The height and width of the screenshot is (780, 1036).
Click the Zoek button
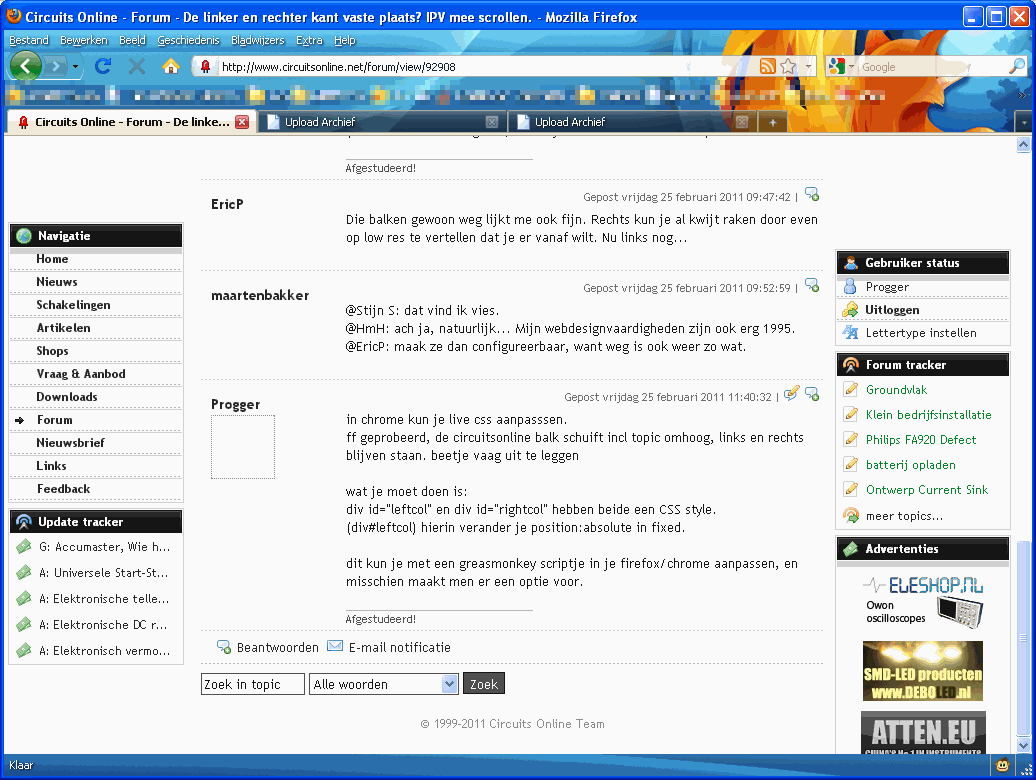[483, 684]
